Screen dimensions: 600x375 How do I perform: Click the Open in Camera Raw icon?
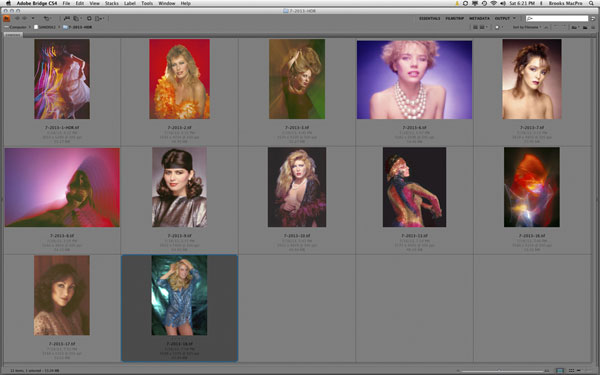(x=89, y=18)
